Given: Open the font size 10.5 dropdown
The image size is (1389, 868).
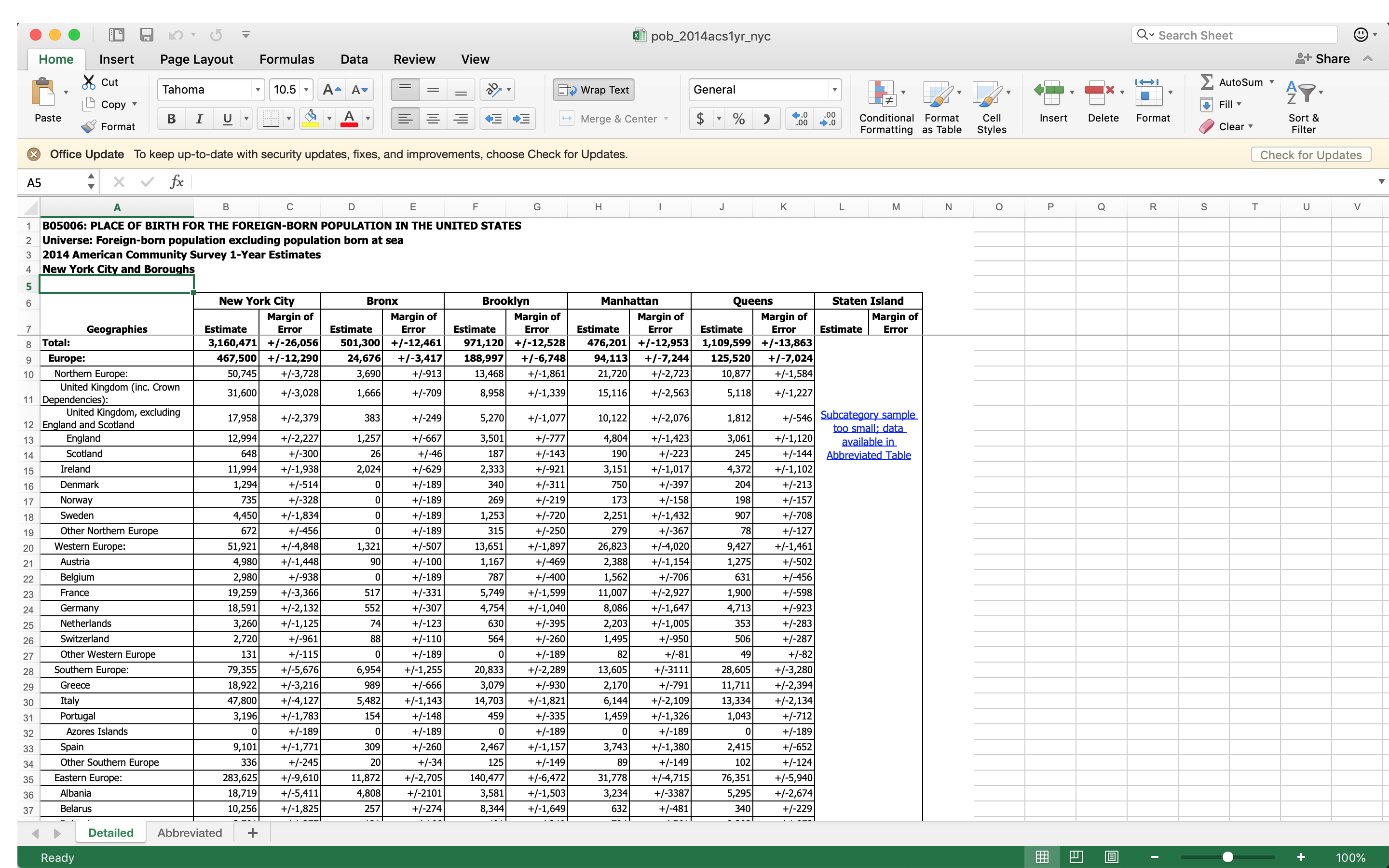Looking at the screenshot, I should (x=307, y=90).
